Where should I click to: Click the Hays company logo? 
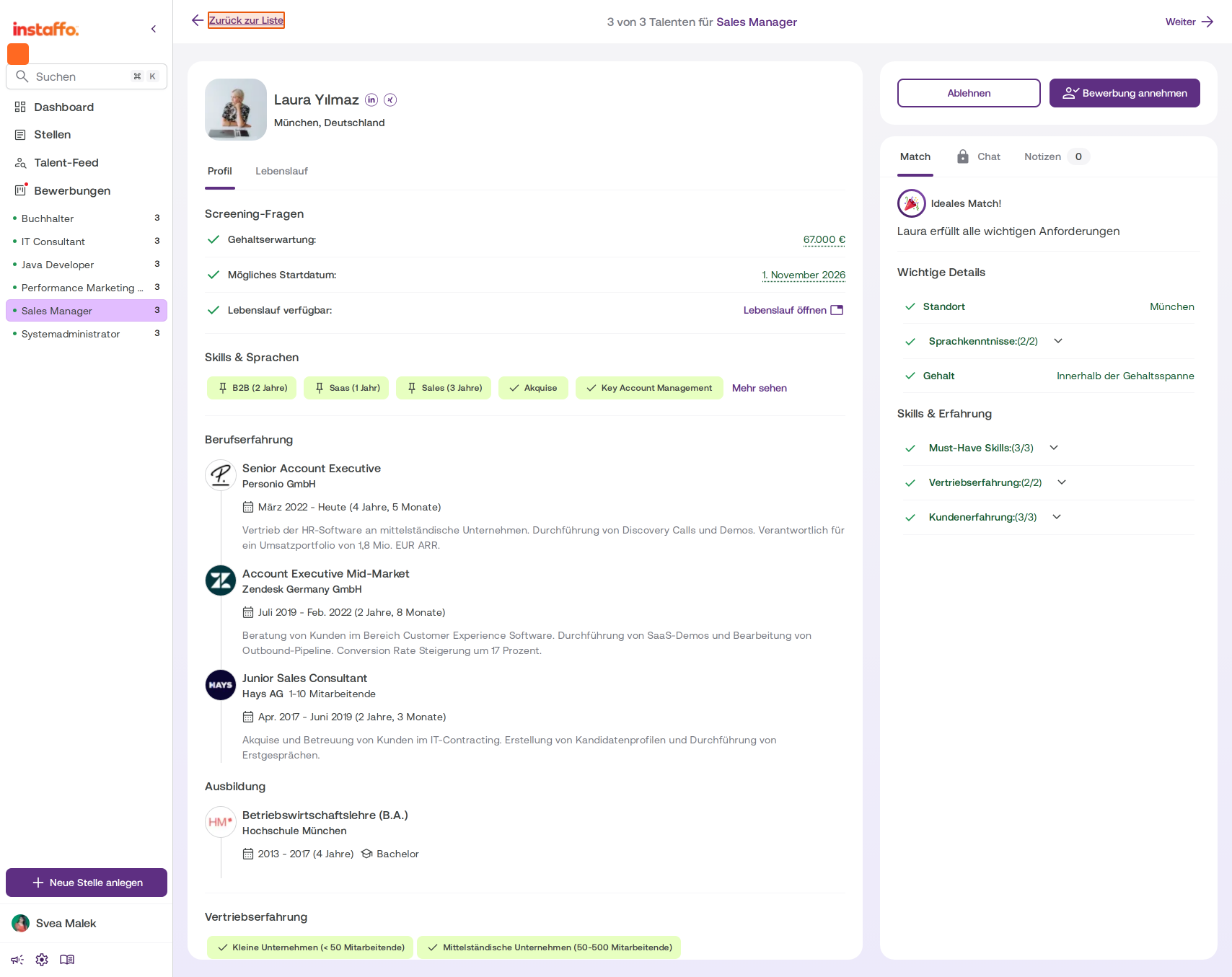click(x=221, y=685)
